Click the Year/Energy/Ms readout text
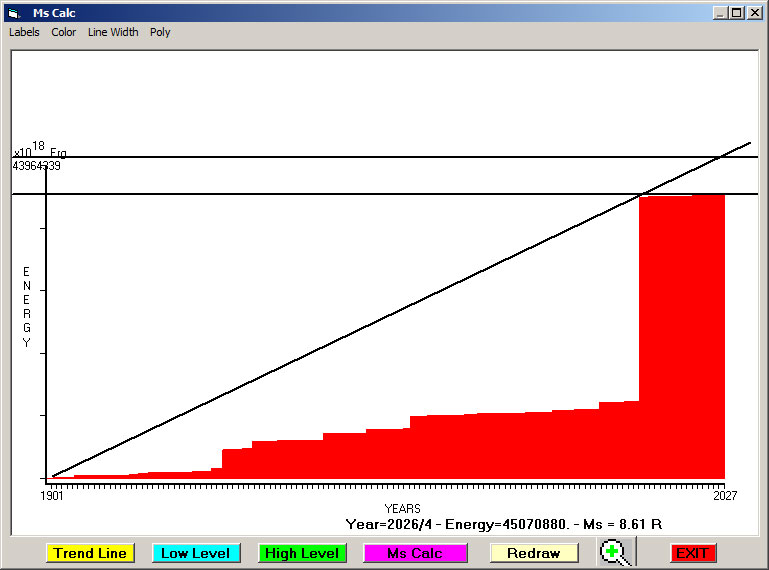This screenshot has width=769, height=570. pos(504,524)
